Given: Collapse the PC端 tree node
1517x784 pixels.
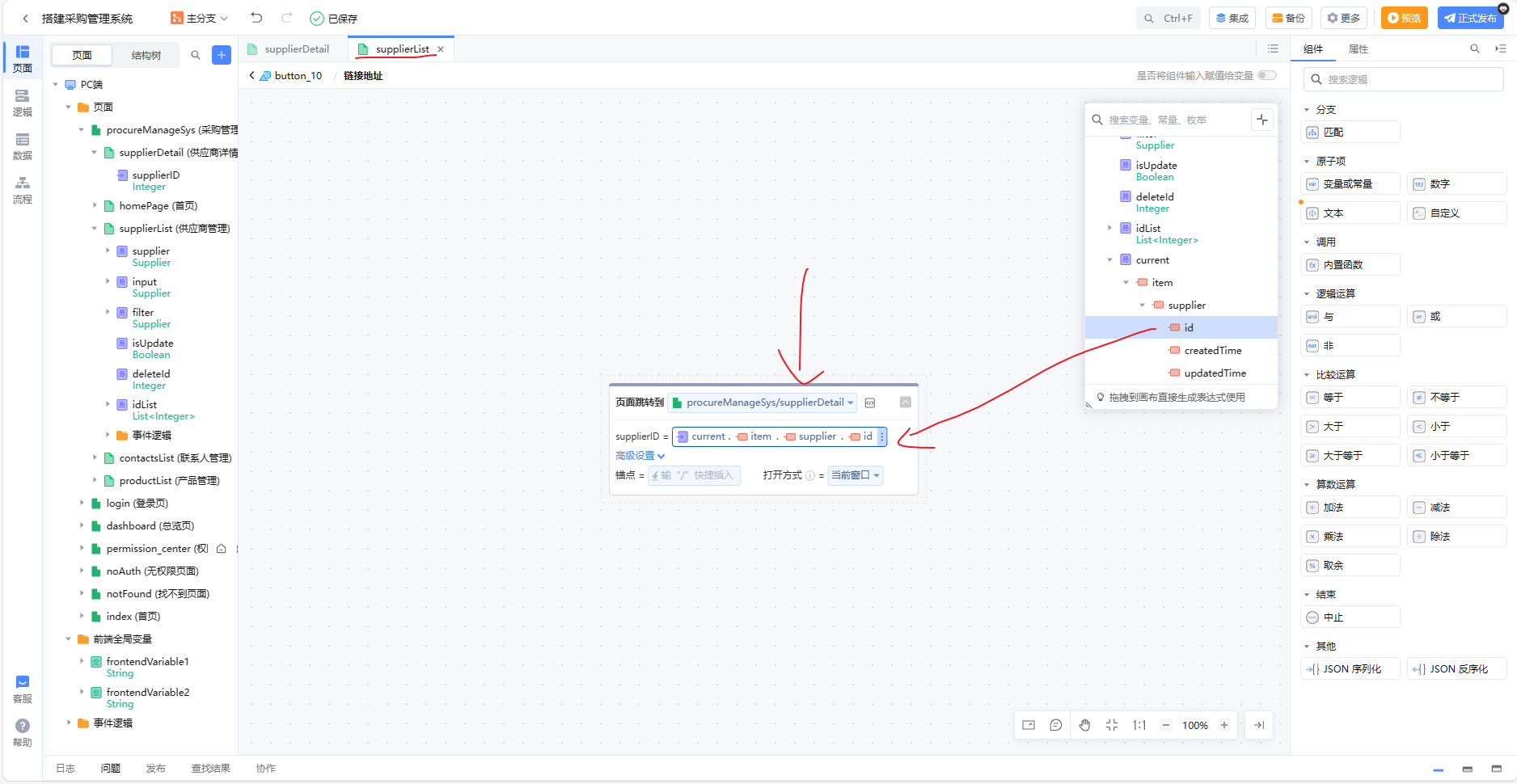Looking at the screenshot, I should click(55, 85).
